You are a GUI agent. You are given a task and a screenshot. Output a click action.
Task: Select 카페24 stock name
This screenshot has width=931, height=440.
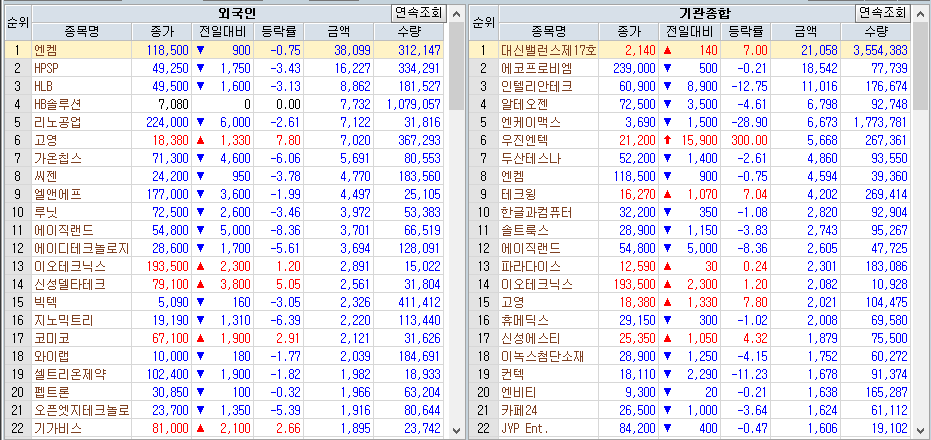pyautogui.click(x=521, y=410)
